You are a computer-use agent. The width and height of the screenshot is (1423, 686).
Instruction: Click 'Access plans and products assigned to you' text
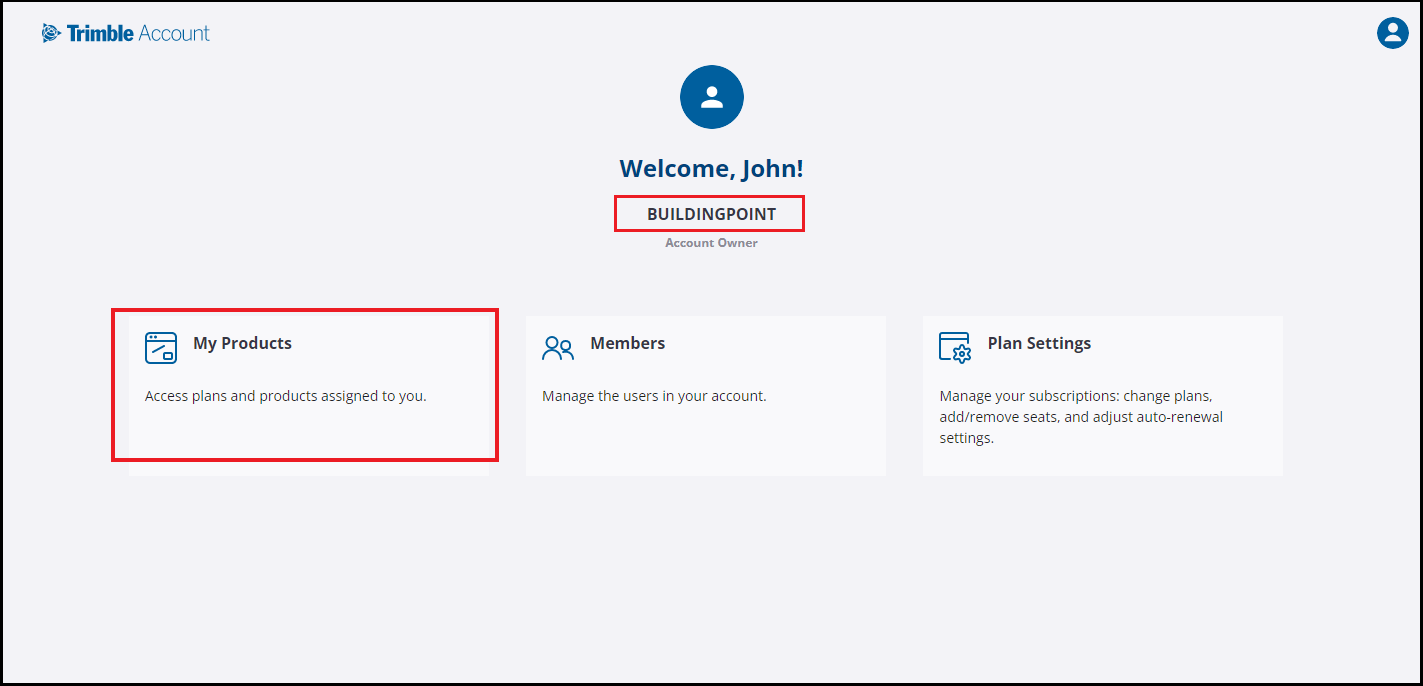(x=286, y=396)
